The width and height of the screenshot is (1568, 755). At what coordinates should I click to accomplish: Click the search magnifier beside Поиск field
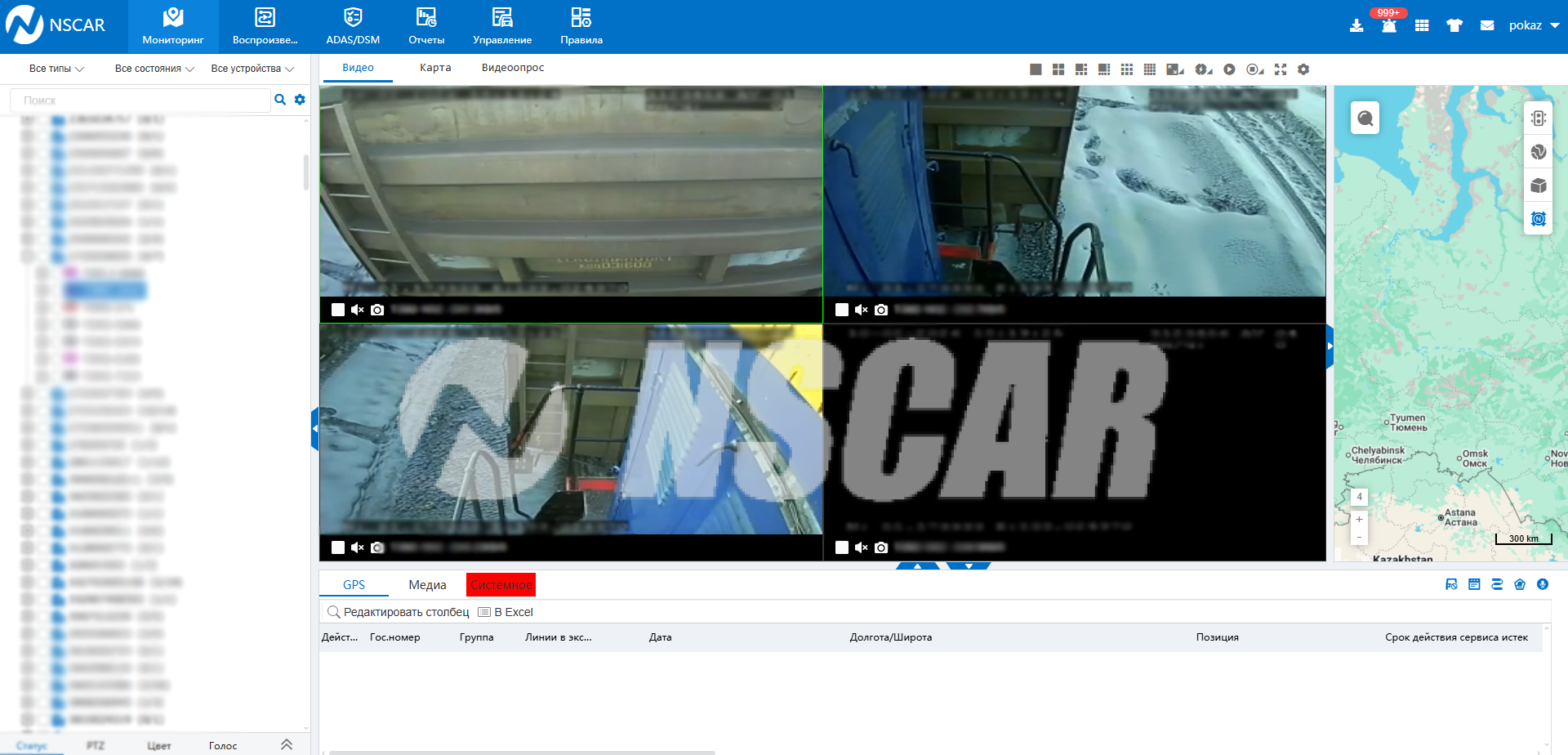tap(280, 100)
